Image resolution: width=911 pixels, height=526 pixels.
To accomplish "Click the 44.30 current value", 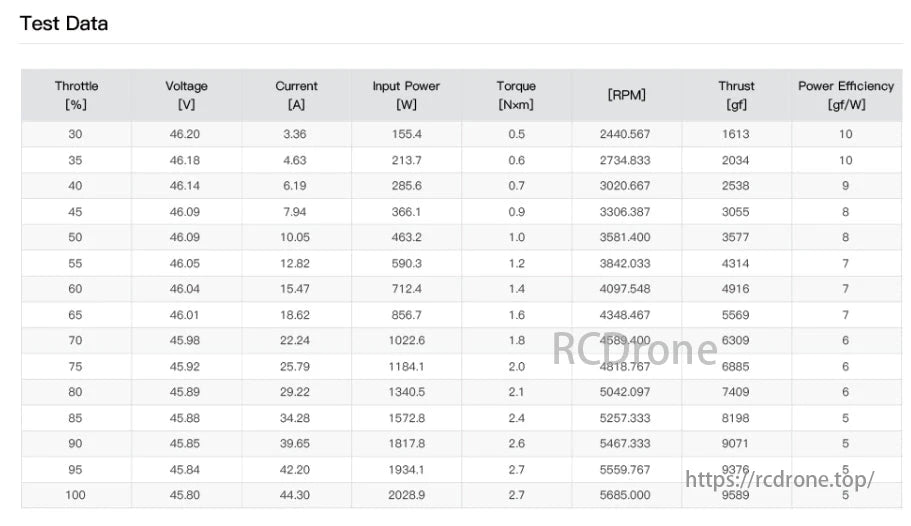I will tap(296, 495).
